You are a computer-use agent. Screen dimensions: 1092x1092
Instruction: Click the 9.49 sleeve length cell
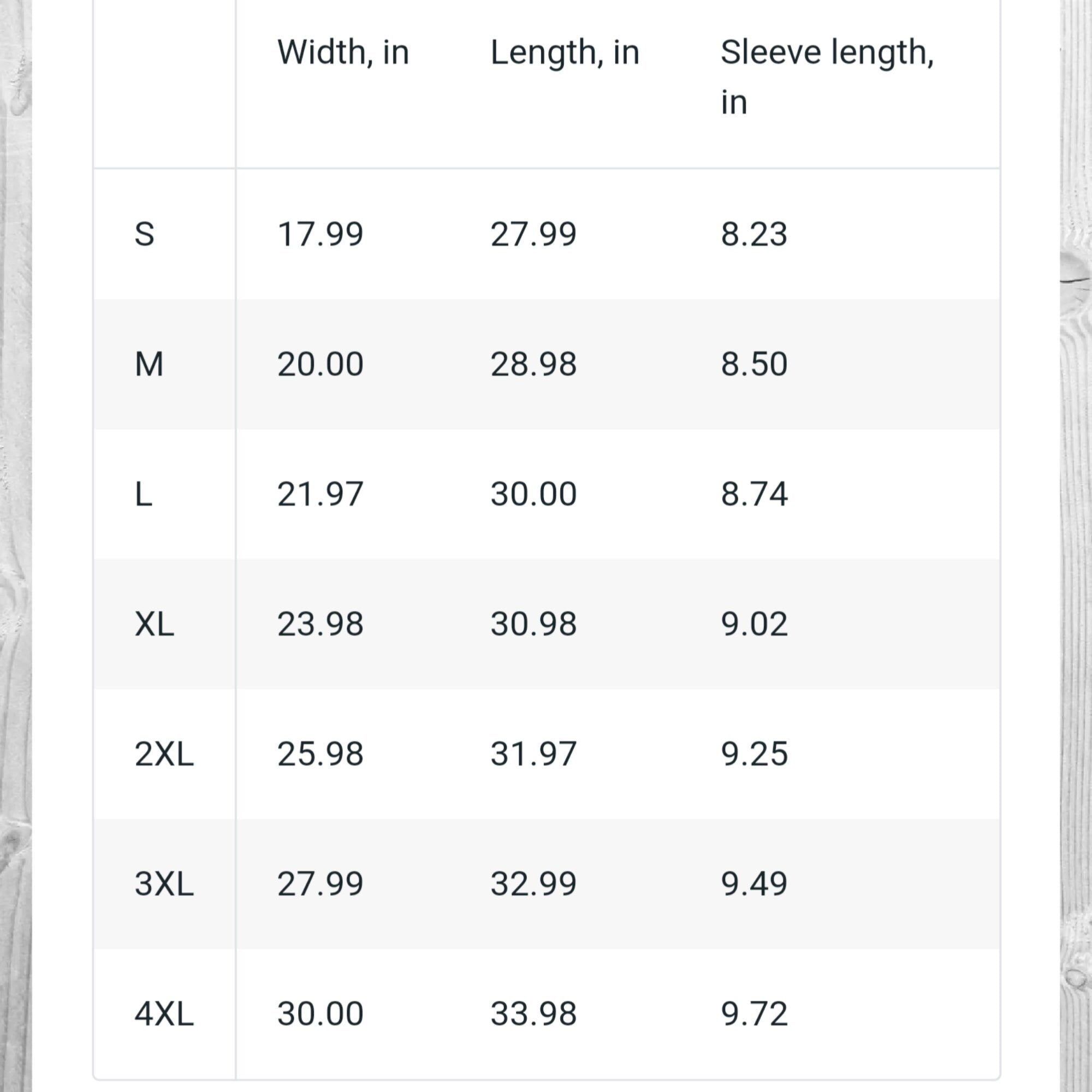(x=754, y=883)
